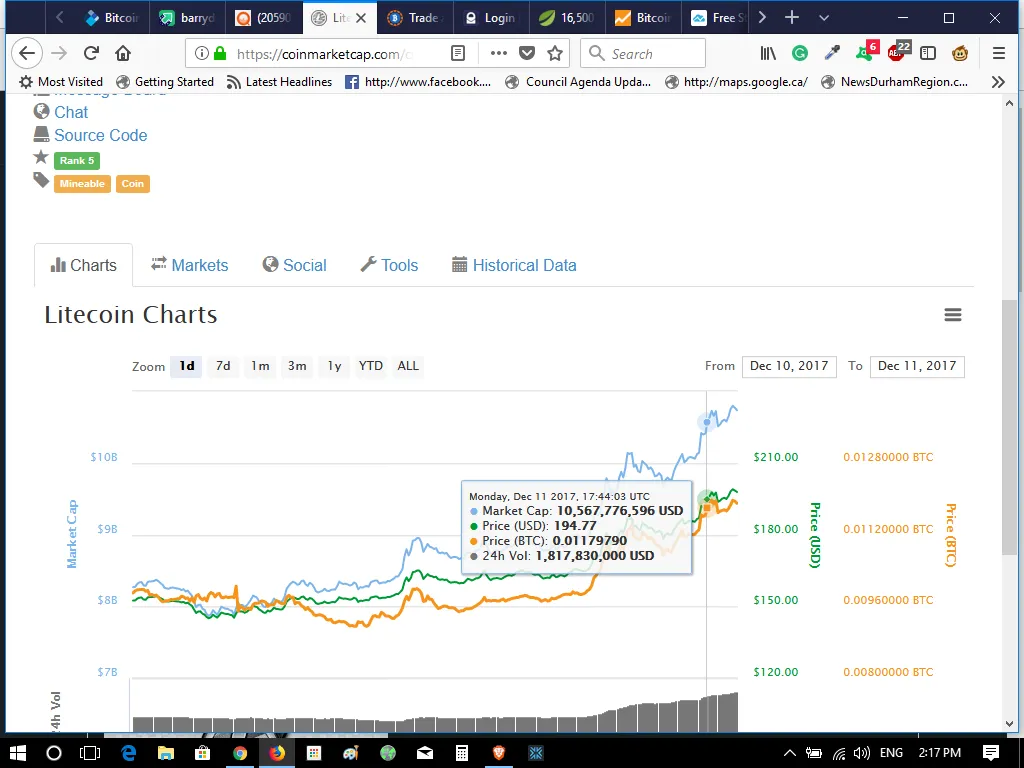Viewport: 1024px width, 768px height.
Task: Open the Latest Headlines bookmark feed
Action: [x=280, y=82]
